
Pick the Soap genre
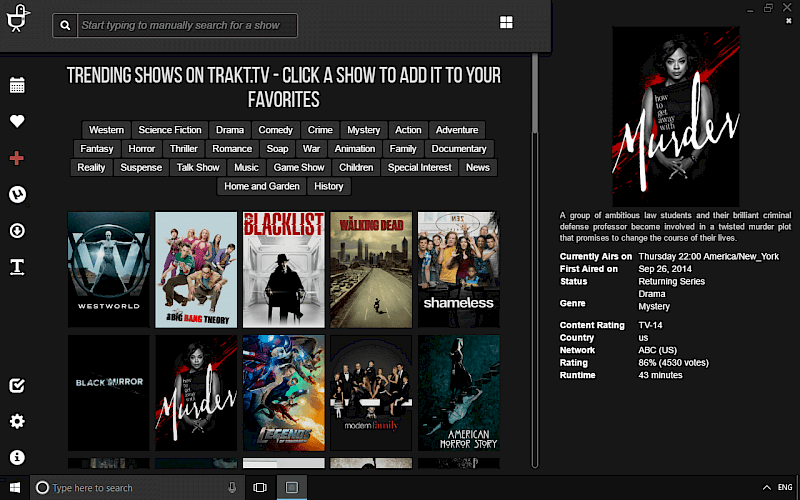point(277,149)
